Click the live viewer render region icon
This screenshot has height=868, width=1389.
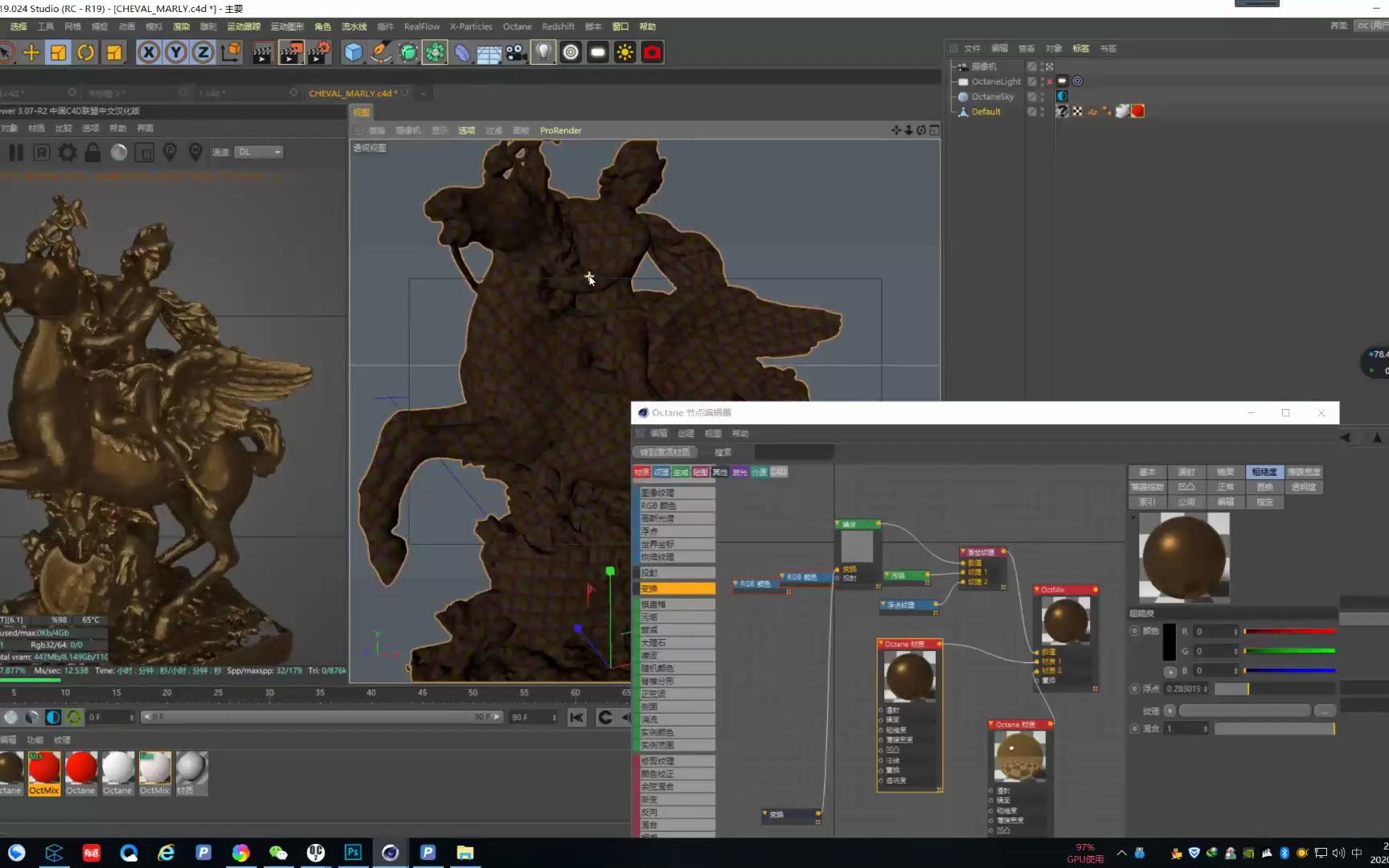click(x=144, y=153)
